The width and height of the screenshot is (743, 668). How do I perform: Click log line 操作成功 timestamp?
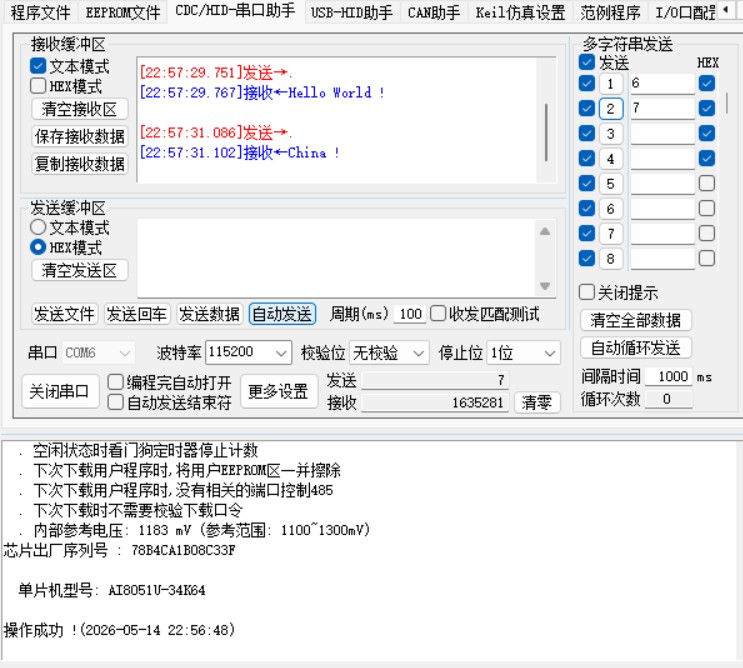tap(119, 630)
